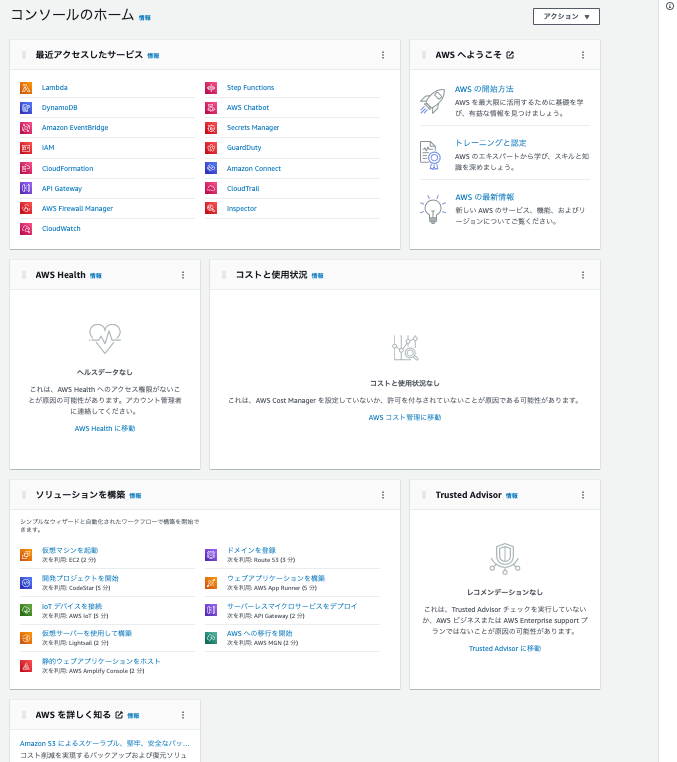Follow the Trusted Advisor に移動 link
The width and height of the screenshot is (677, 762).
[x=505, y=648]
